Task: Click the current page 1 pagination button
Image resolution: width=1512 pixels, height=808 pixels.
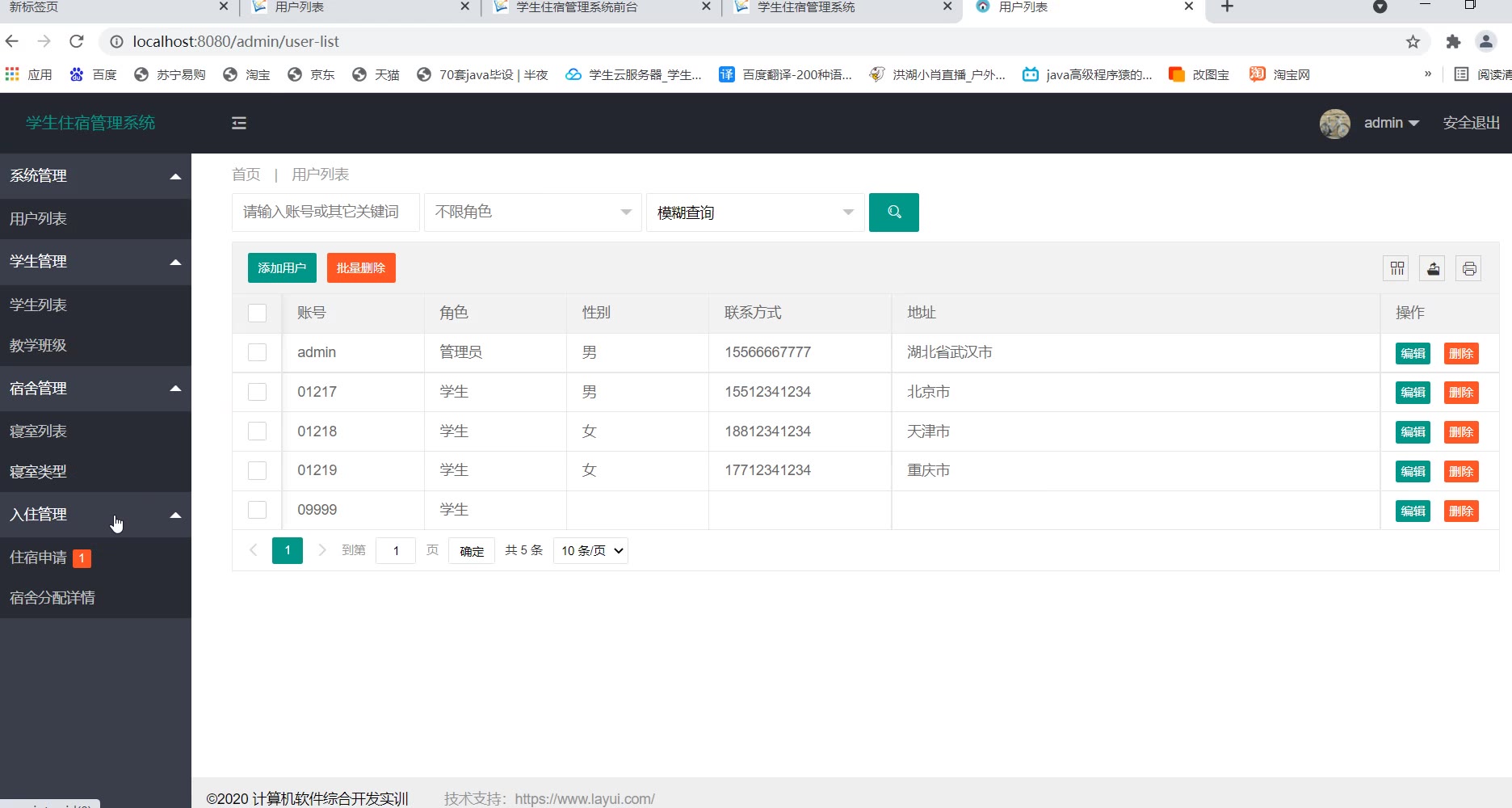Action: click(288, 550)
